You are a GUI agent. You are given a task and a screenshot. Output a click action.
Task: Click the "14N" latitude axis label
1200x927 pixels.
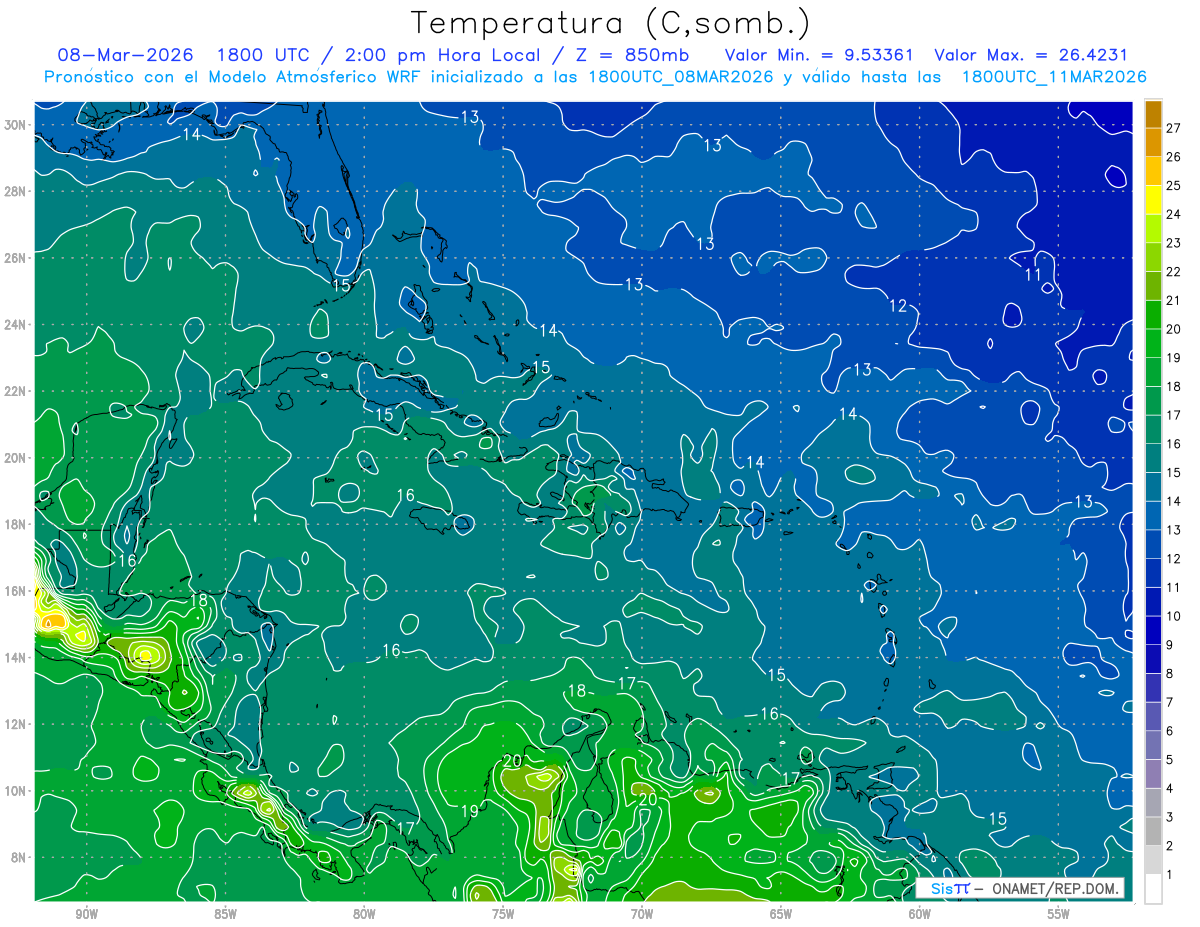(x=17, y=657)
